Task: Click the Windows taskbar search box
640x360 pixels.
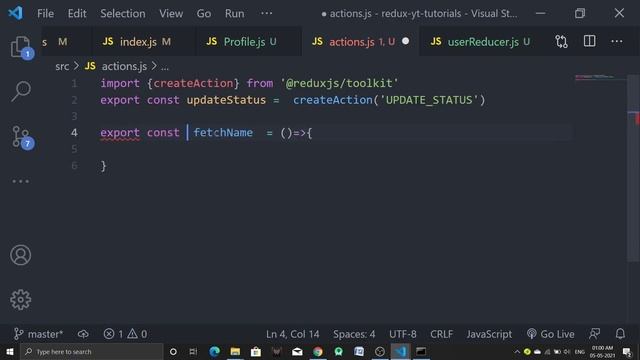Action: [x=91, y=351]
